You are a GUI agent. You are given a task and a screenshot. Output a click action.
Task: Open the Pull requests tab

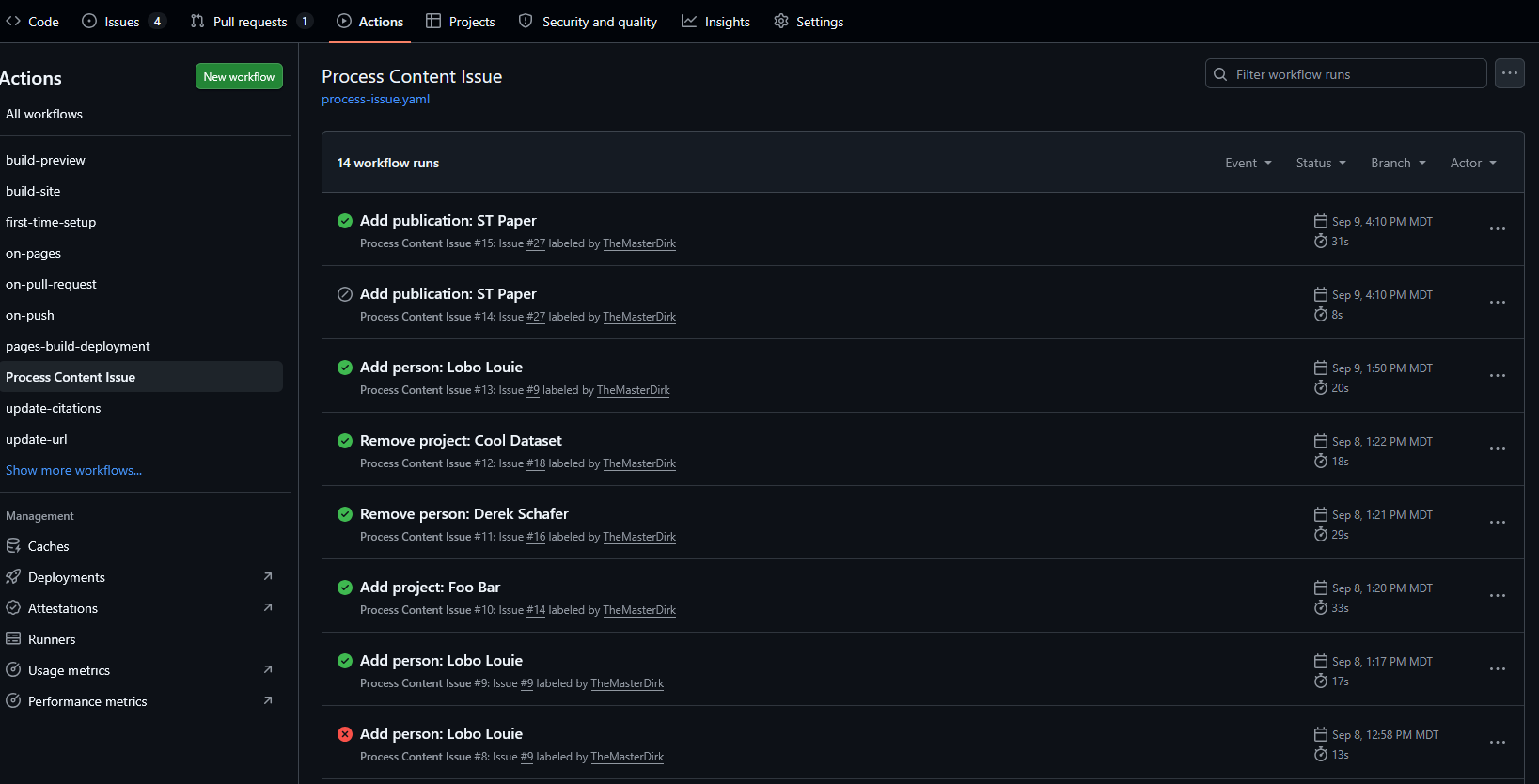point(251,22)
